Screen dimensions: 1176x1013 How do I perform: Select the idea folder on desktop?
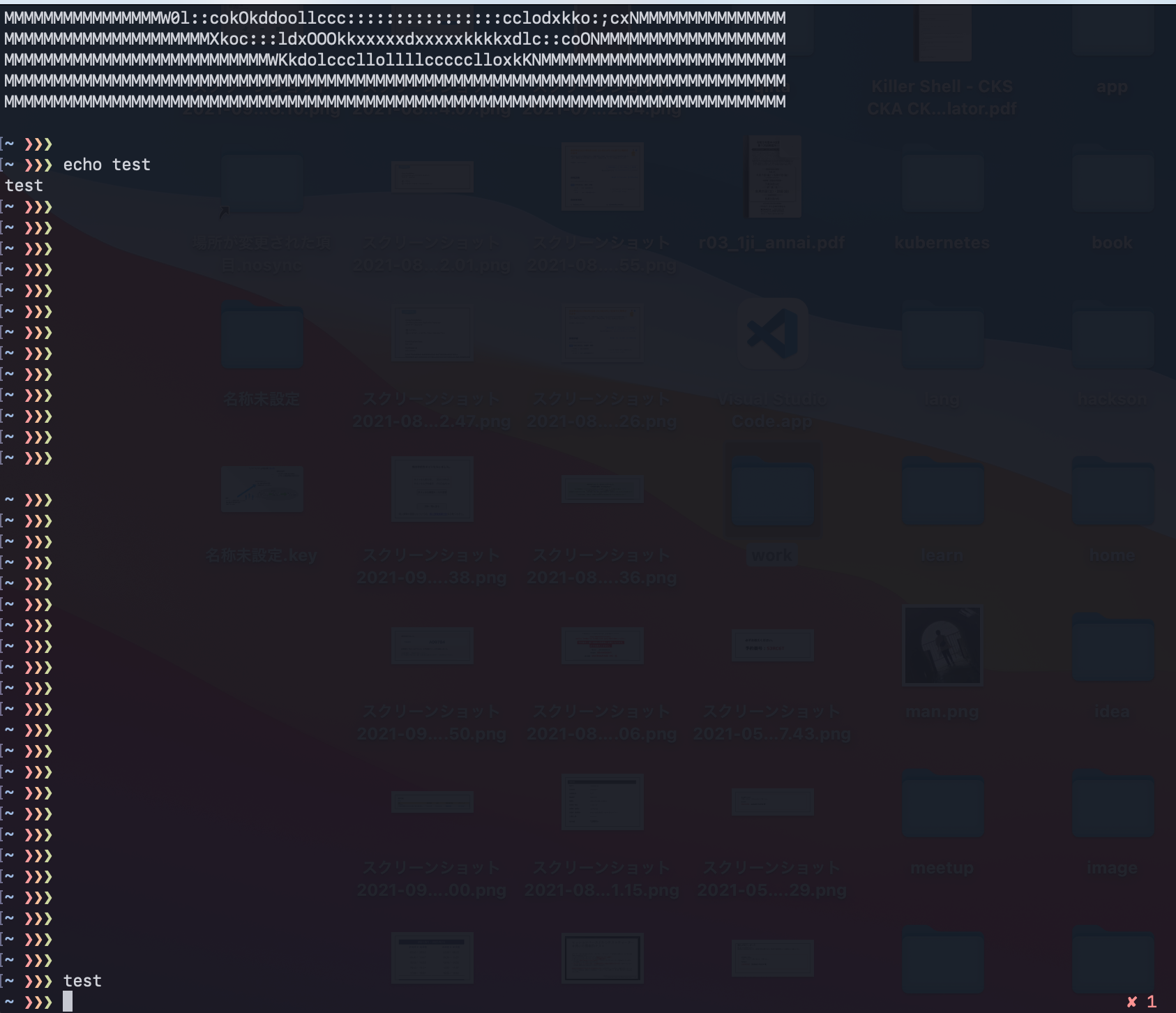(1112, 649)
